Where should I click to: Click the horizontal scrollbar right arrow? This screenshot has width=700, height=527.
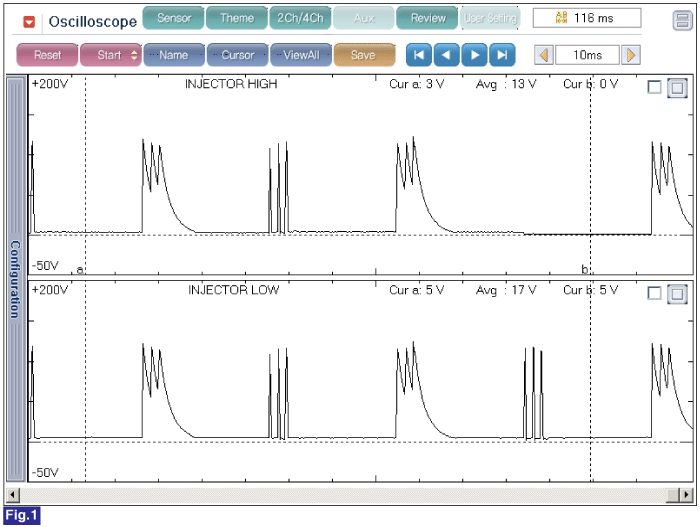[686, 494]
